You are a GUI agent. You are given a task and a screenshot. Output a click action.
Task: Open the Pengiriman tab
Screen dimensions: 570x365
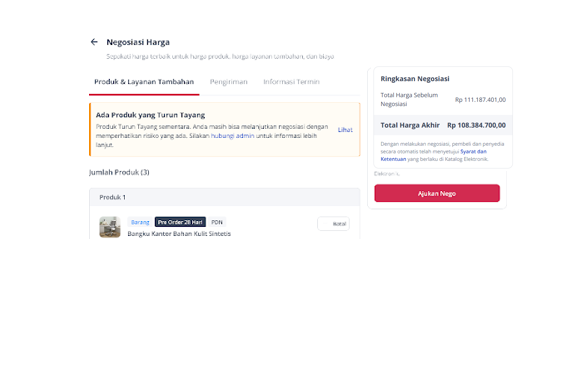(x=228, y=82)
